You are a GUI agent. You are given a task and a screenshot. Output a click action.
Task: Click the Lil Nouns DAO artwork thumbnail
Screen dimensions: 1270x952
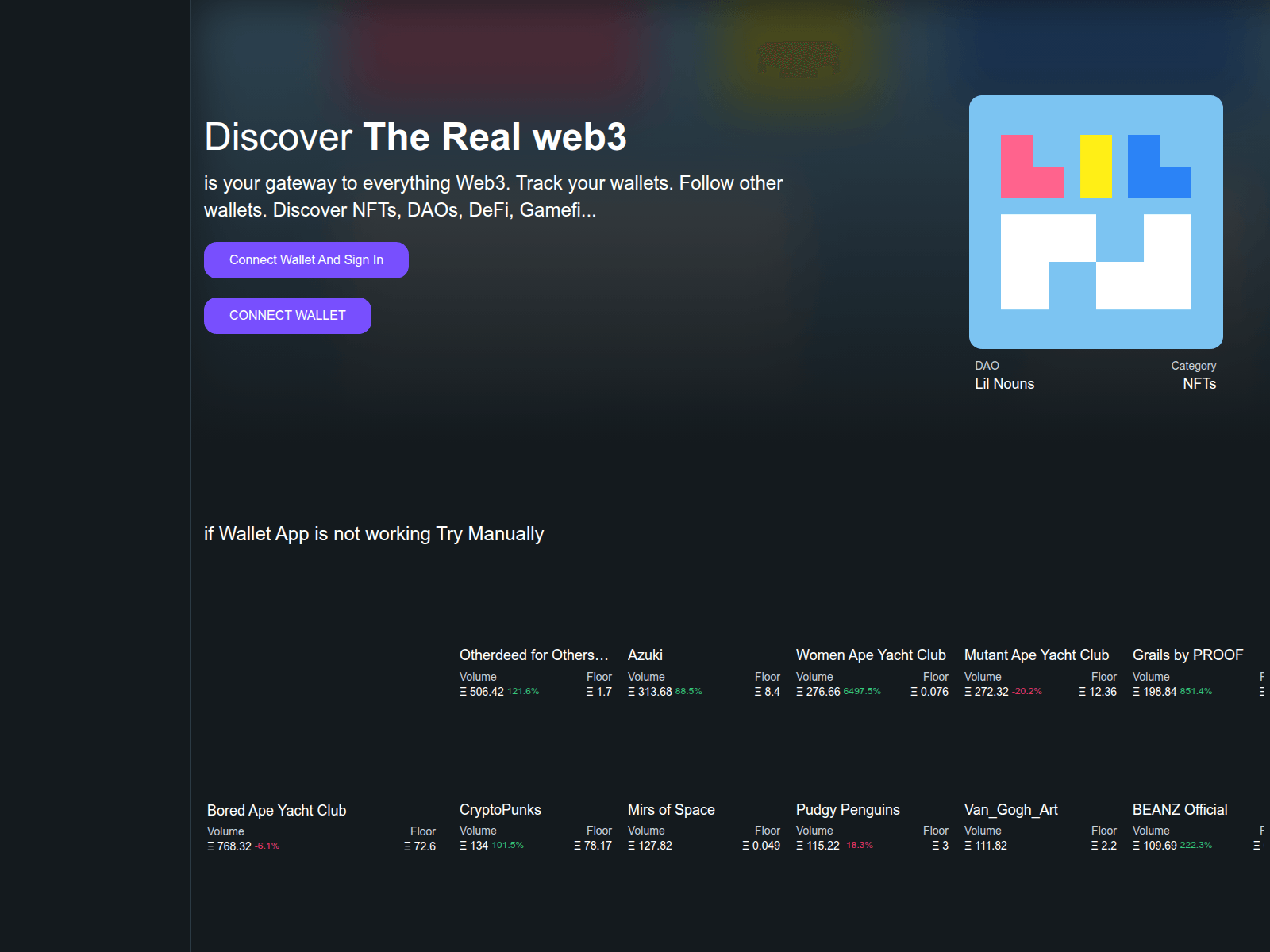click(x=1095, y=221)
